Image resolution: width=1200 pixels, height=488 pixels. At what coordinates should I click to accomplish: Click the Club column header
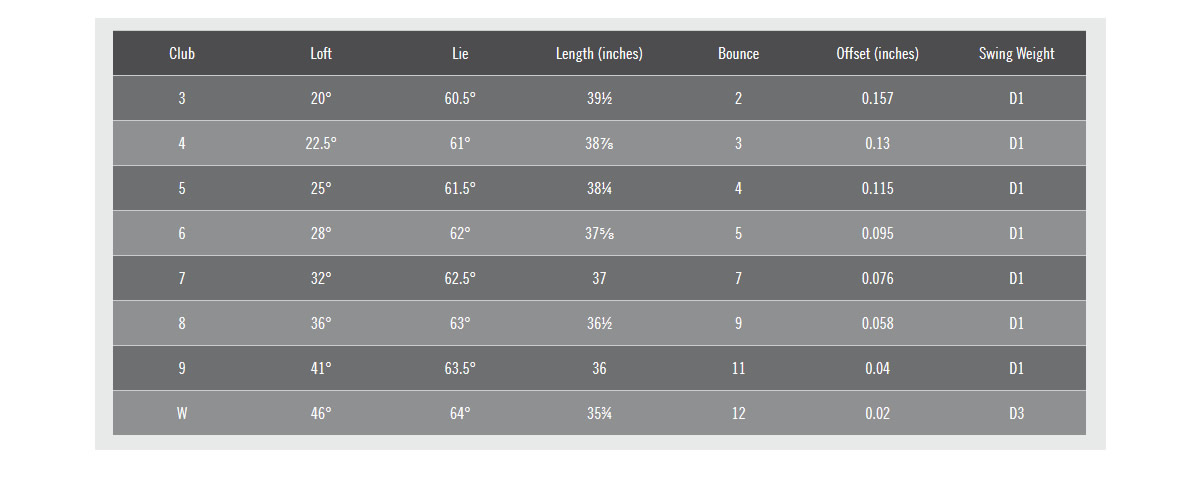(182, 54)
